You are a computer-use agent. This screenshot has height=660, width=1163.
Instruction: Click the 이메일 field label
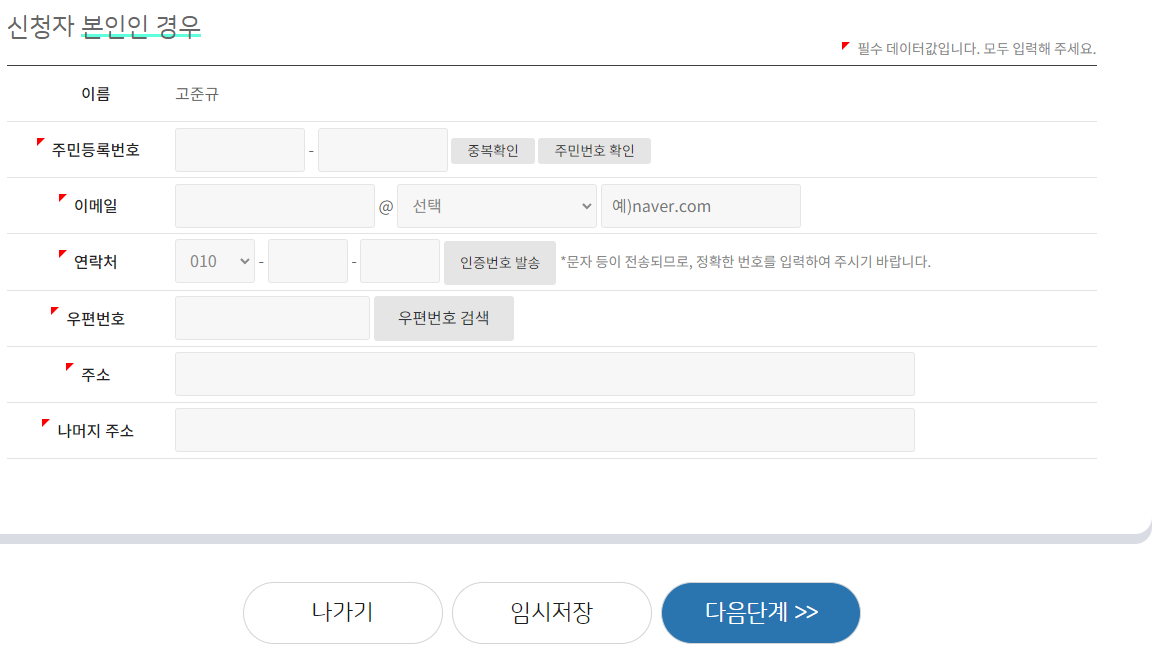click(95, 206)
